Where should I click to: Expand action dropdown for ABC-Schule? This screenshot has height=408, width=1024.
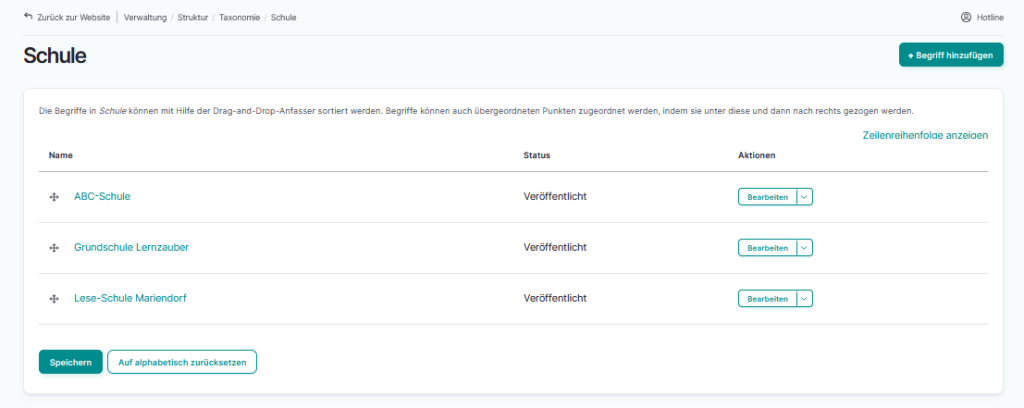pyautogui.click(x=805, y=197)
